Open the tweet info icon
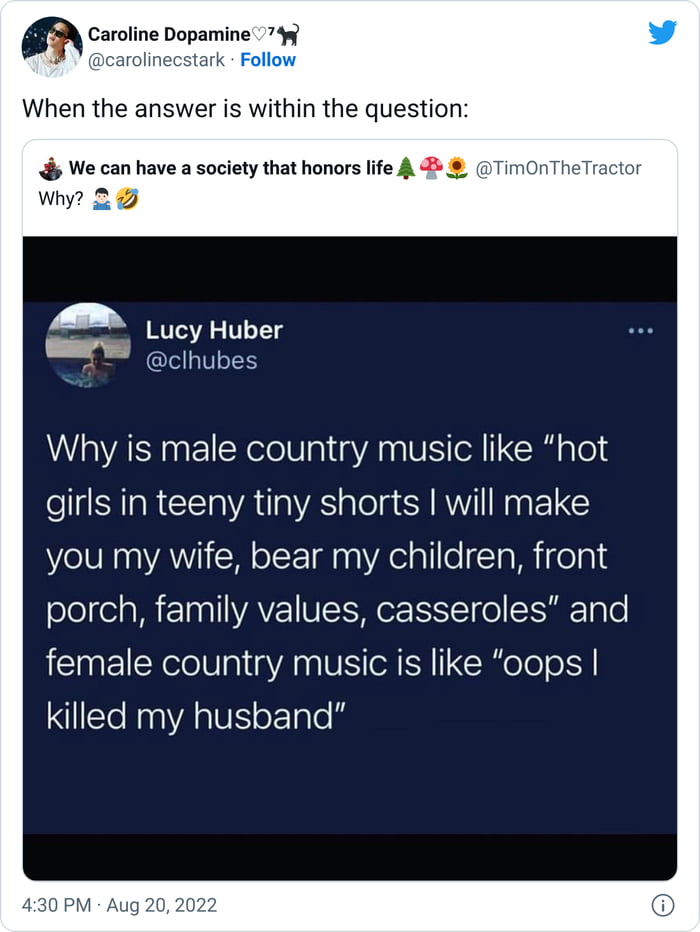Image resolution: width=700 pixels, height=932 pixels. 661,906
